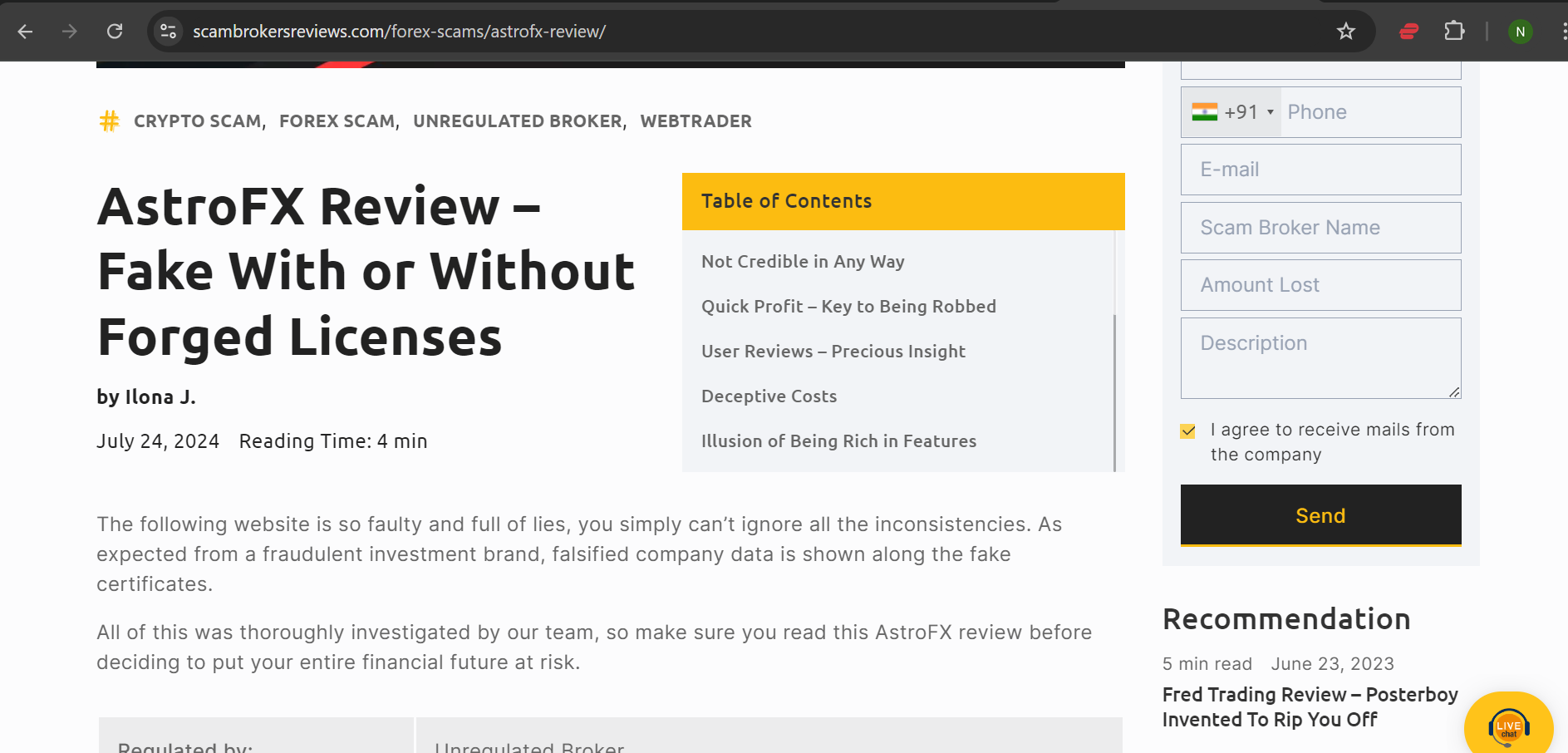Open the CRYPTO SCAM category tag
The height and width of the screenshot is (753, 1568).
point(198,121)
